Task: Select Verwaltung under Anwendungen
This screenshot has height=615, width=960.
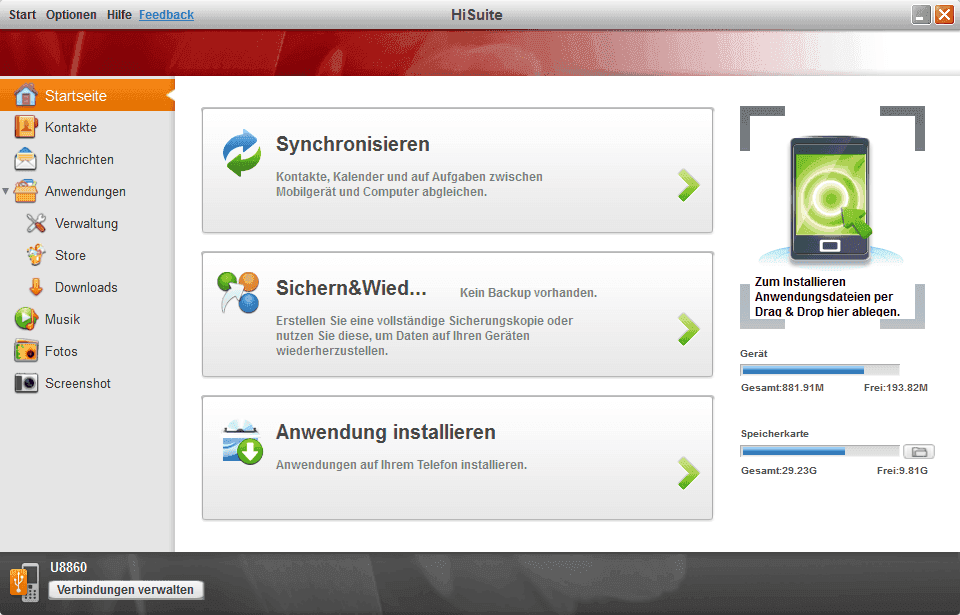Action: 86,223
